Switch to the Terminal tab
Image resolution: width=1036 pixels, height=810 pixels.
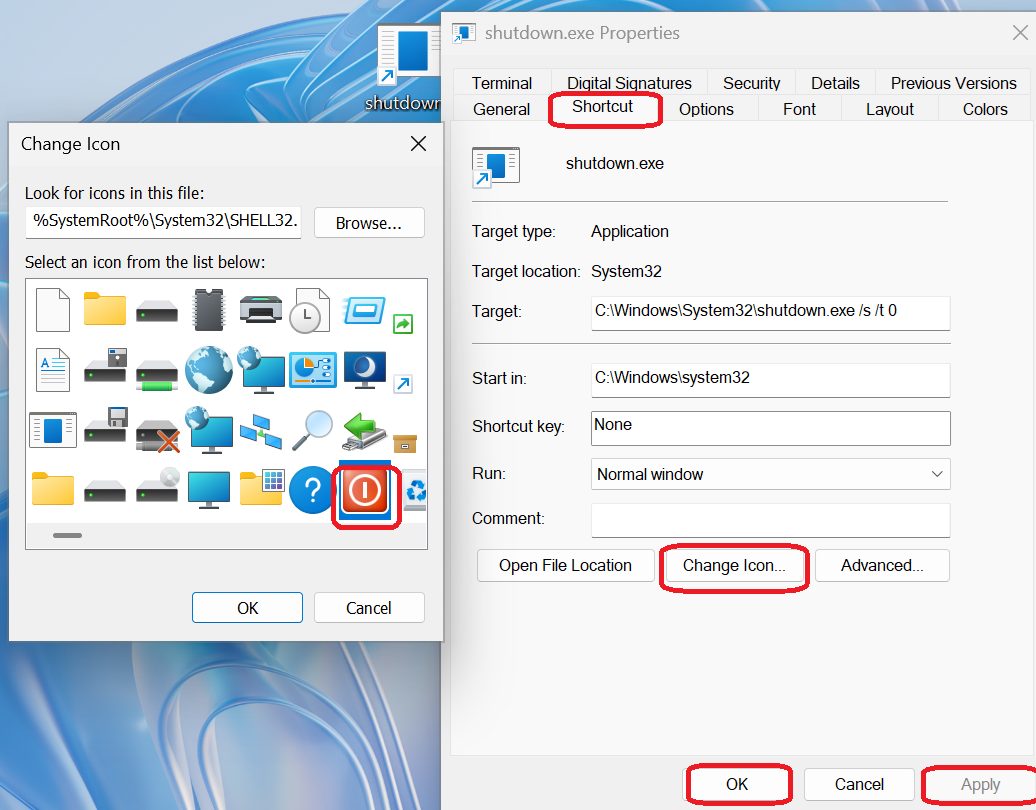coord(501,83)
